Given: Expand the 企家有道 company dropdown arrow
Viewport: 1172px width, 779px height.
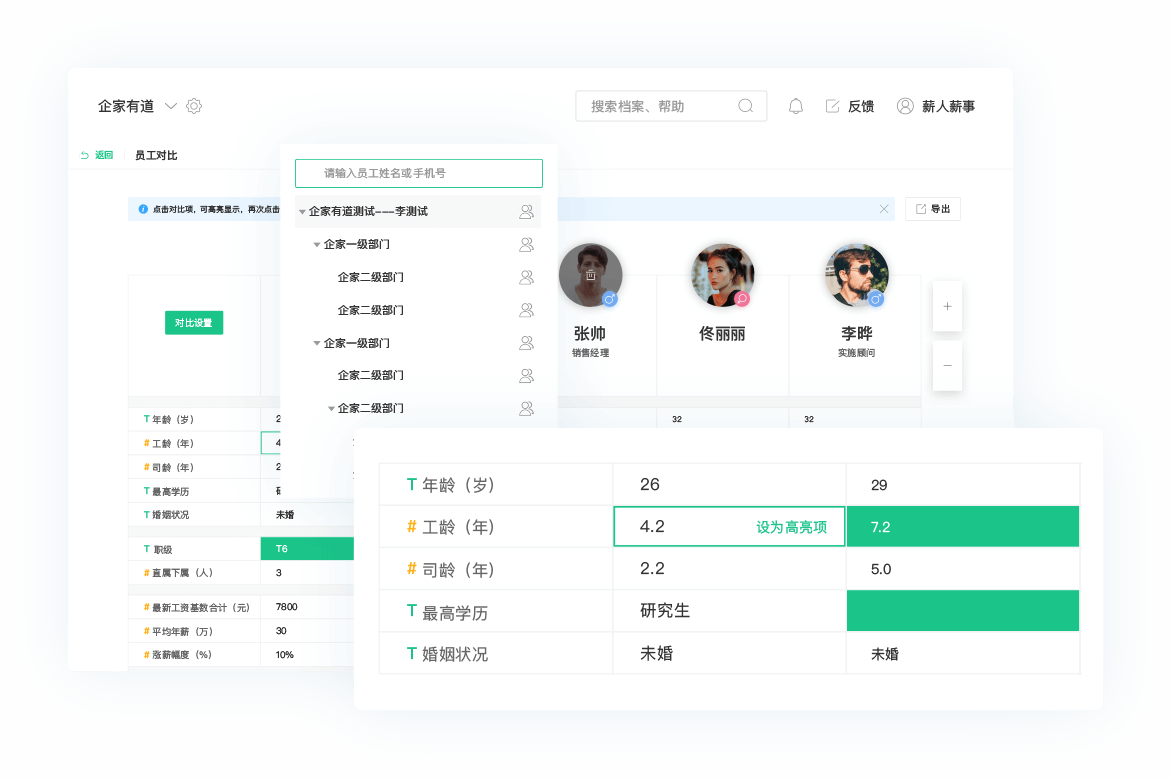Looking at the screenshot, I should point(171,106).
